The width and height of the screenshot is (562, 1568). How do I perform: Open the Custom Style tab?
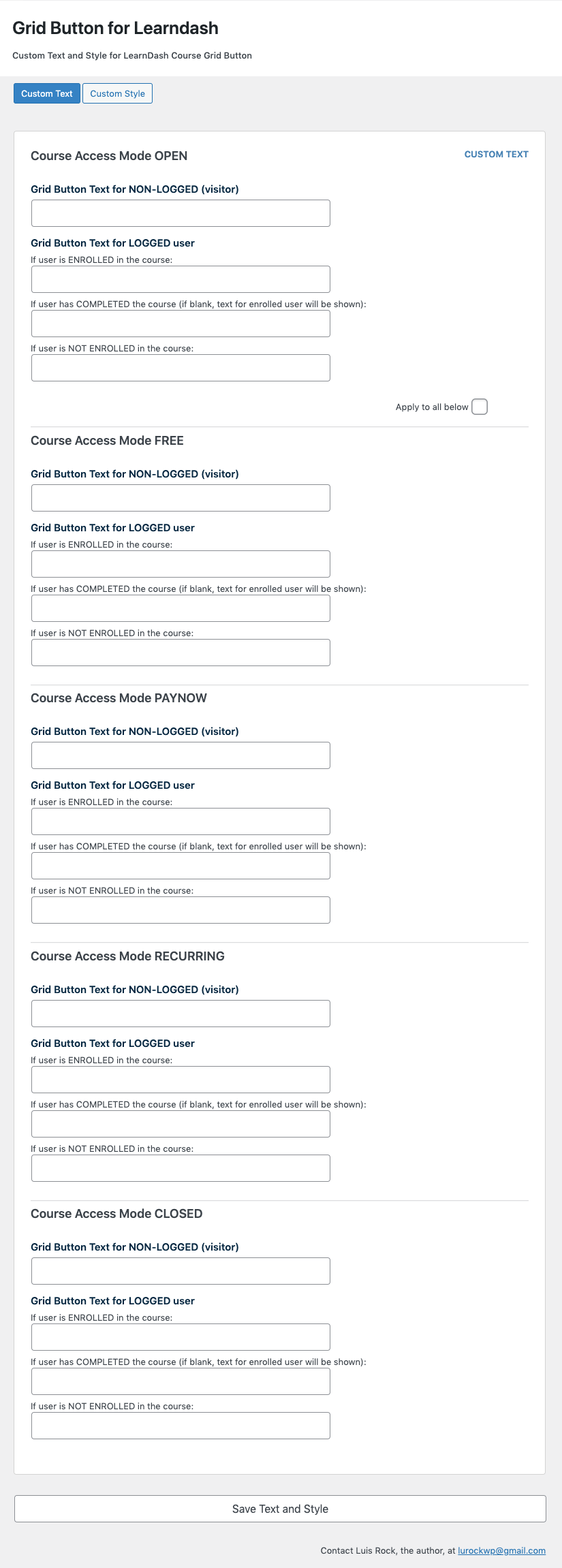click(x=117, y=93)
